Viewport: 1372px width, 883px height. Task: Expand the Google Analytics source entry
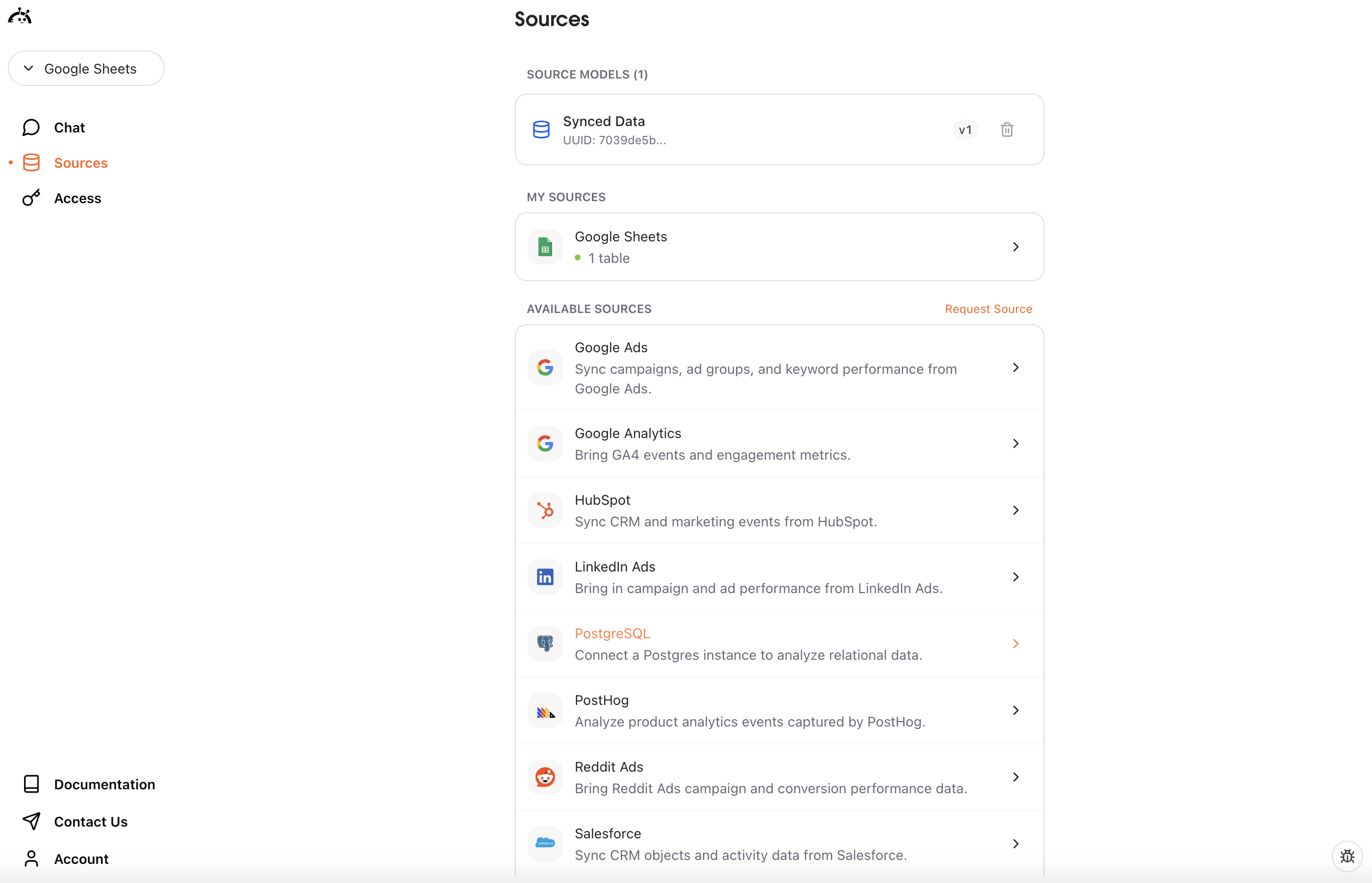point(1016,443)
